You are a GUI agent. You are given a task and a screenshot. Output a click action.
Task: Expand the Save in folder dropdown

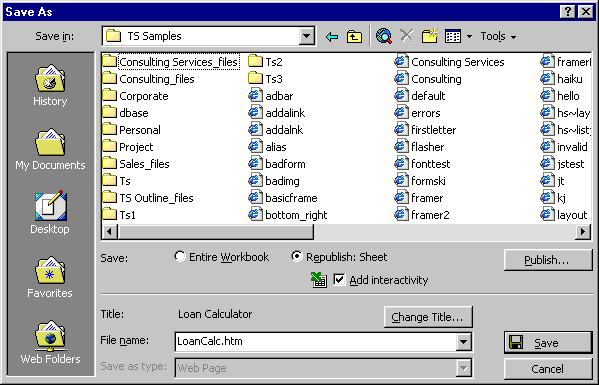[306, 36]
